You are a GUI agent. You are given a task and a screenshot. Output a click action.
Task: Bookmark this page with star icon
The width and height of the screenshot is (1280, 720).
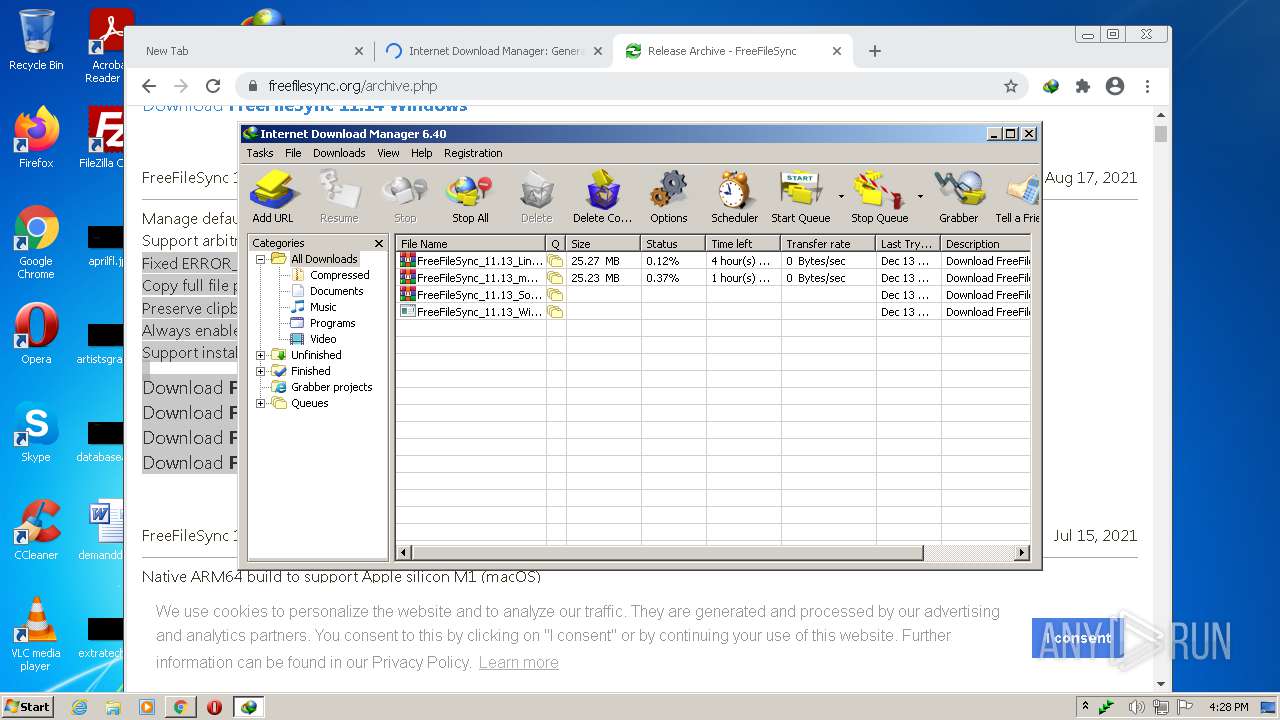tap(1011, 86)
